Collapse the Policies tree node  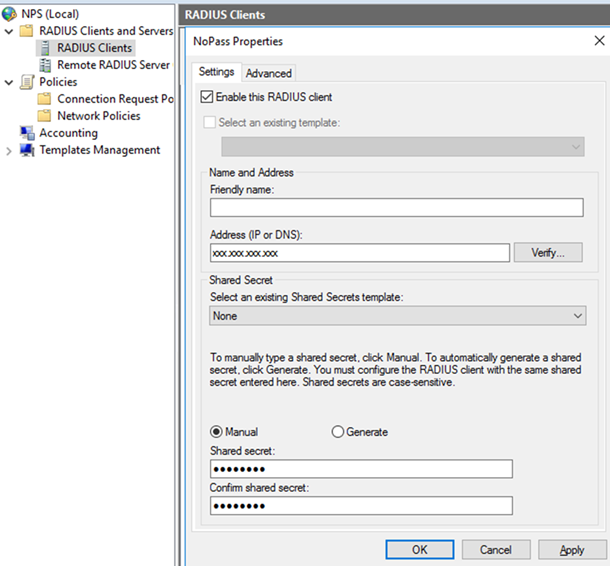click(9, 82)
